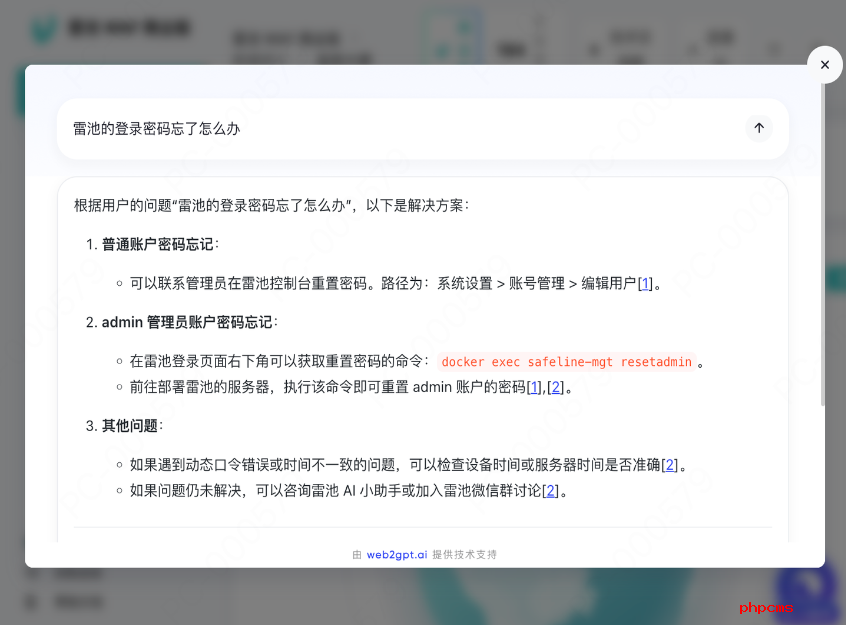Open reference [2] after admin 账户的密码[1],

556,387
